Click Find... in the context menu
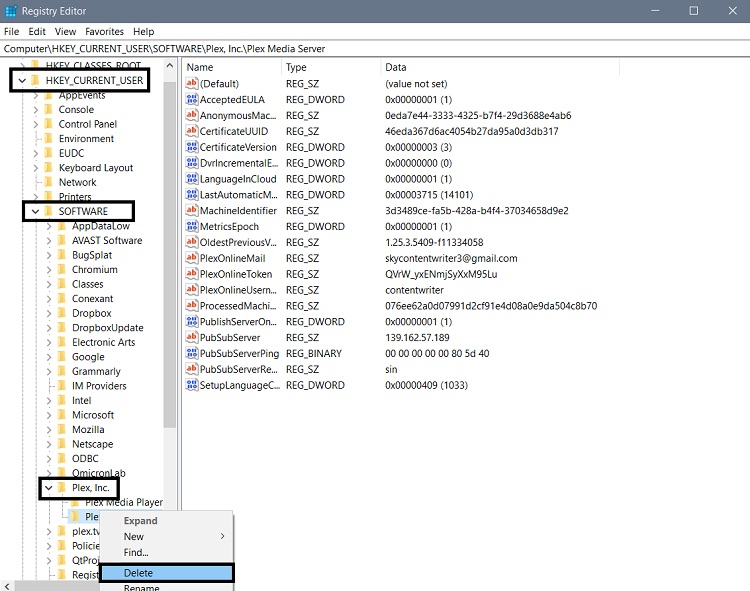This screenshot has height=591, width=750. pyautogui.click(x=136, y=552)
